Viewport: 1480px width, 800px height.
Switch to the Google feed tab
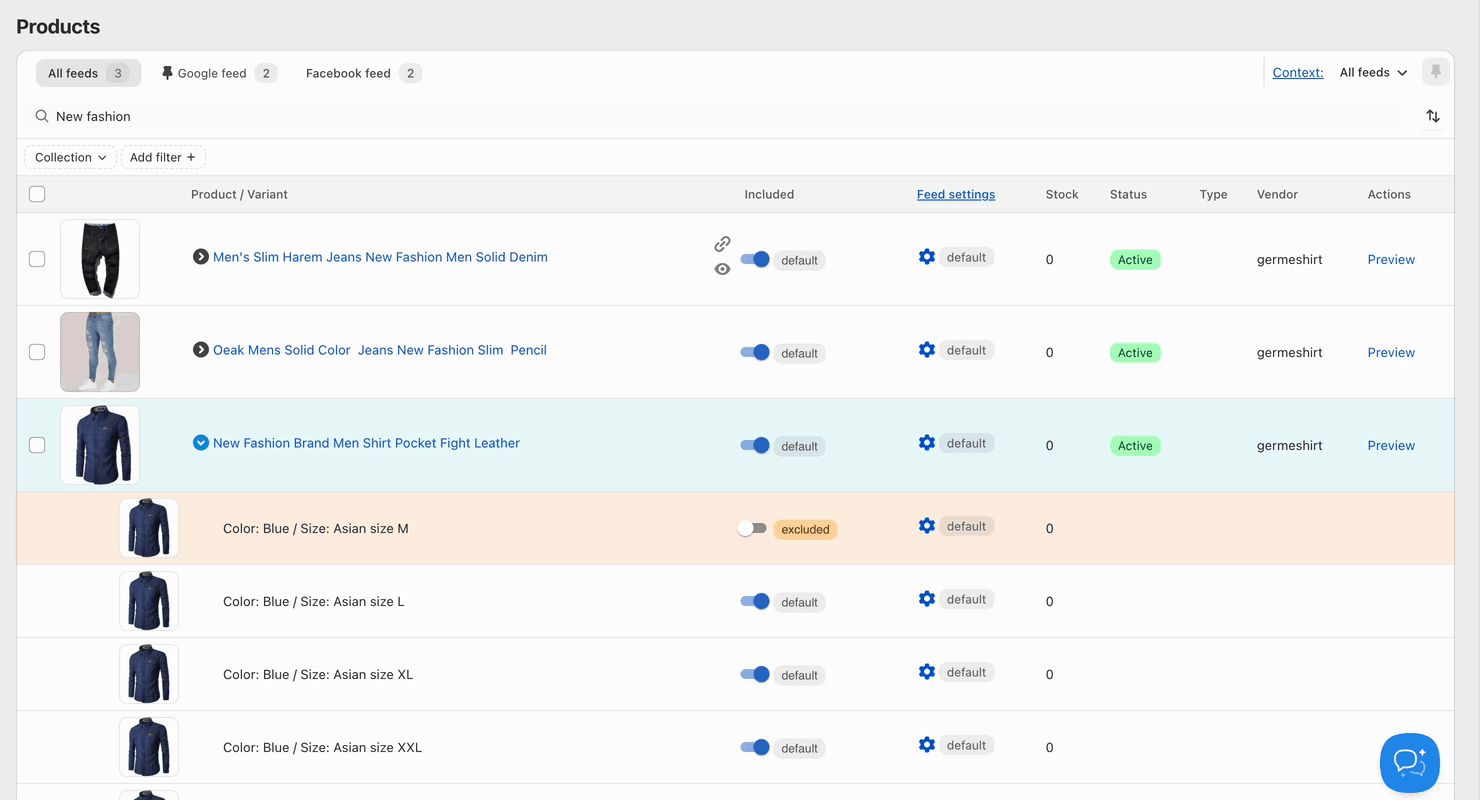click(219, 73)
